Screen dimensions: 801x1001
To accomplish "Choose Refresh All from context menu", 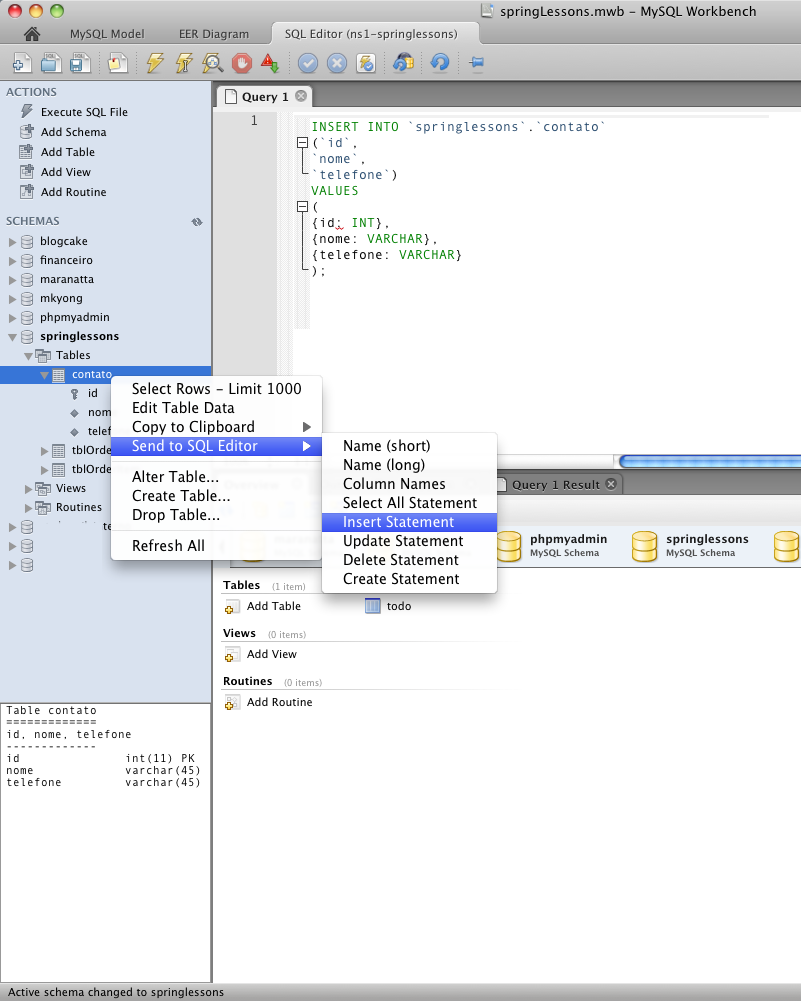I will pos(216,546).
